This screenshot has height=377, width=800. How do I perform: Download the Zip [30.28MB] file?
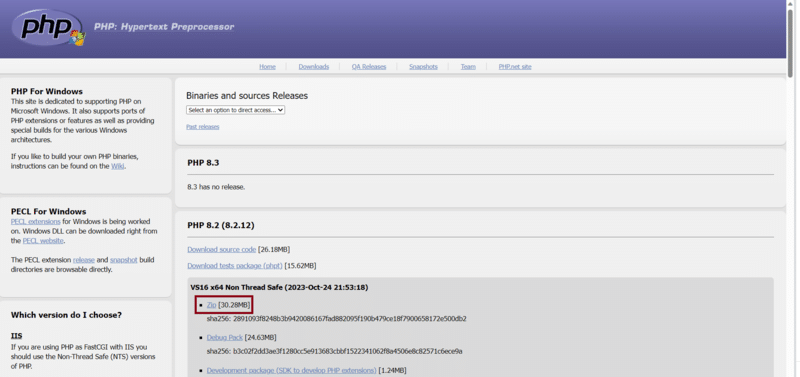pos(211,305)
